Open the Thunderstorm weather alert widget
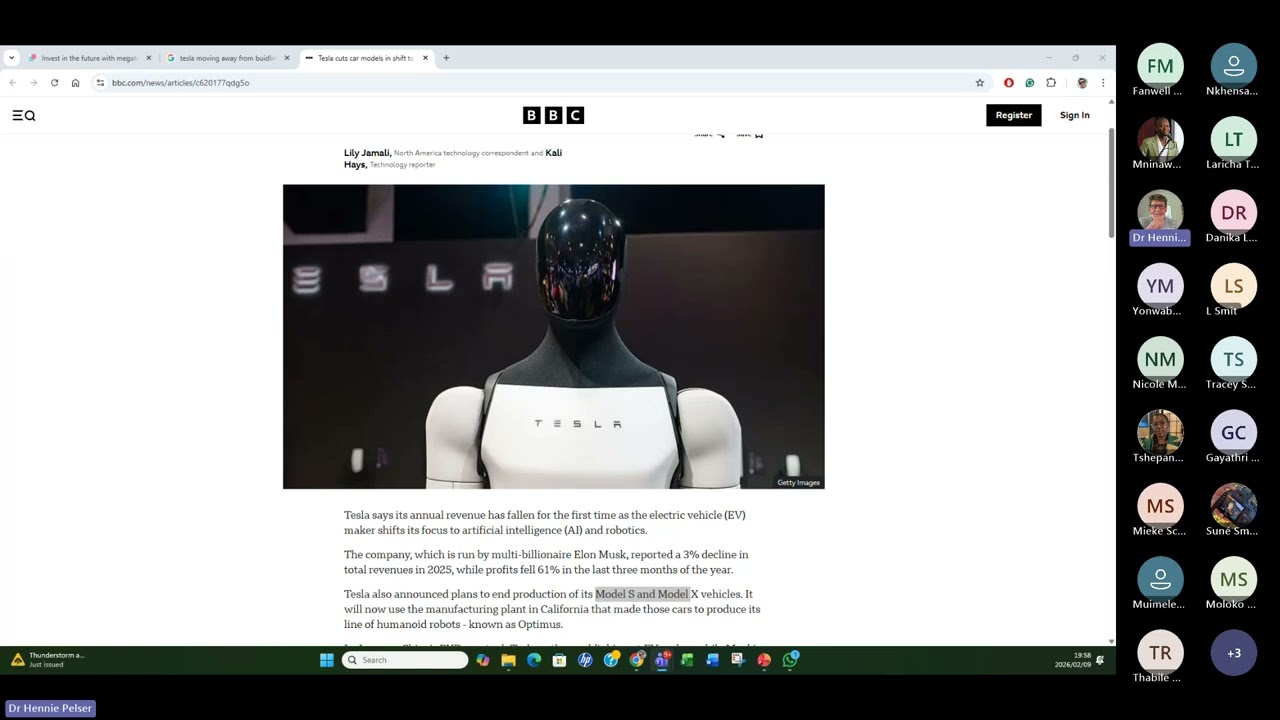Image resolution: width=1280 pixels, height=720 pixels. (48, 660)
